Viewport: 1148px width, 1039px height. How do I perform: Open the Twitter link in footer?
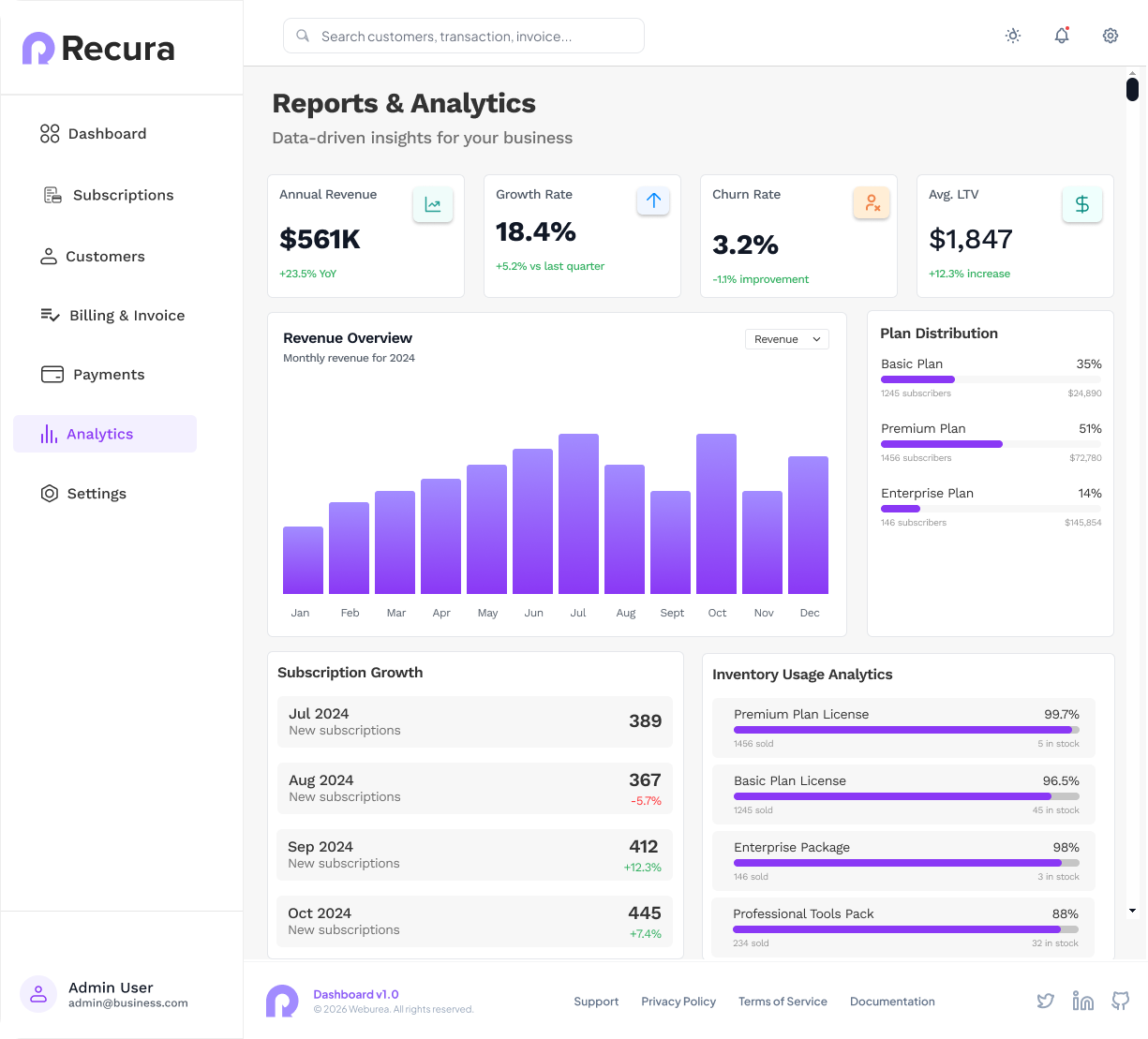point(1046,1001)
